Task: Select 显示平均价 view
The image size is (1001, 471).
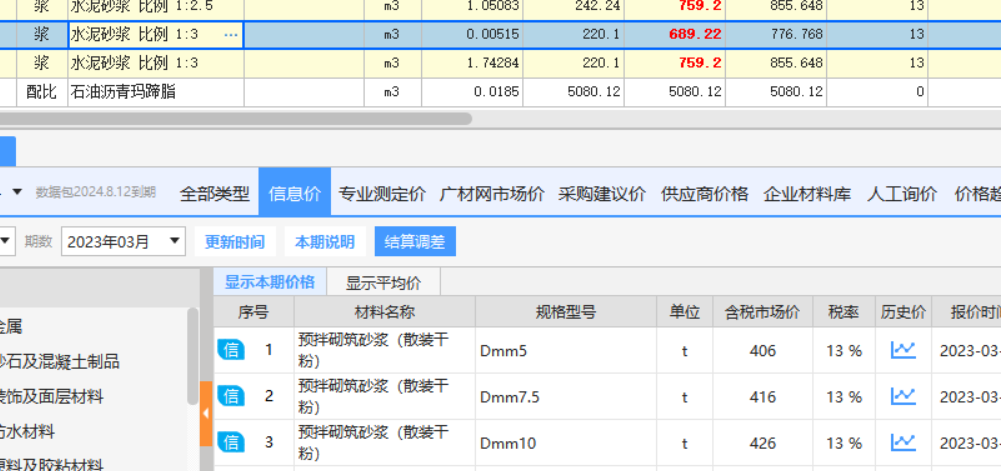Action: (383, 282)
